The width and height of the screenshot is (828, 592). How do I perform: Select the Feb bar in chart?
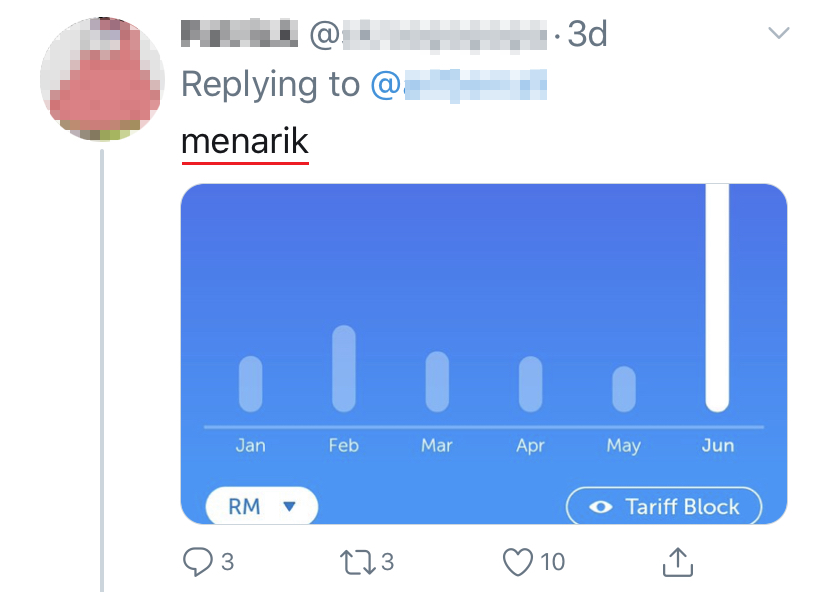[343, 368]
